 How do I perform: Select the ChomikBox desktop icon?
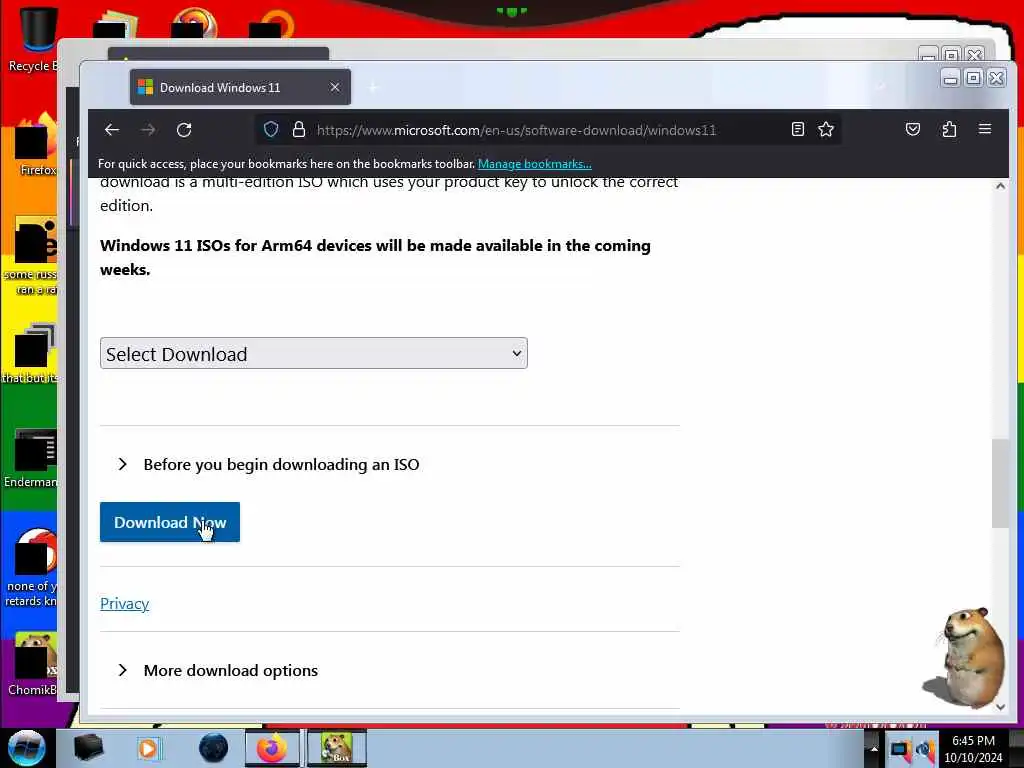(x=34, y=664)
